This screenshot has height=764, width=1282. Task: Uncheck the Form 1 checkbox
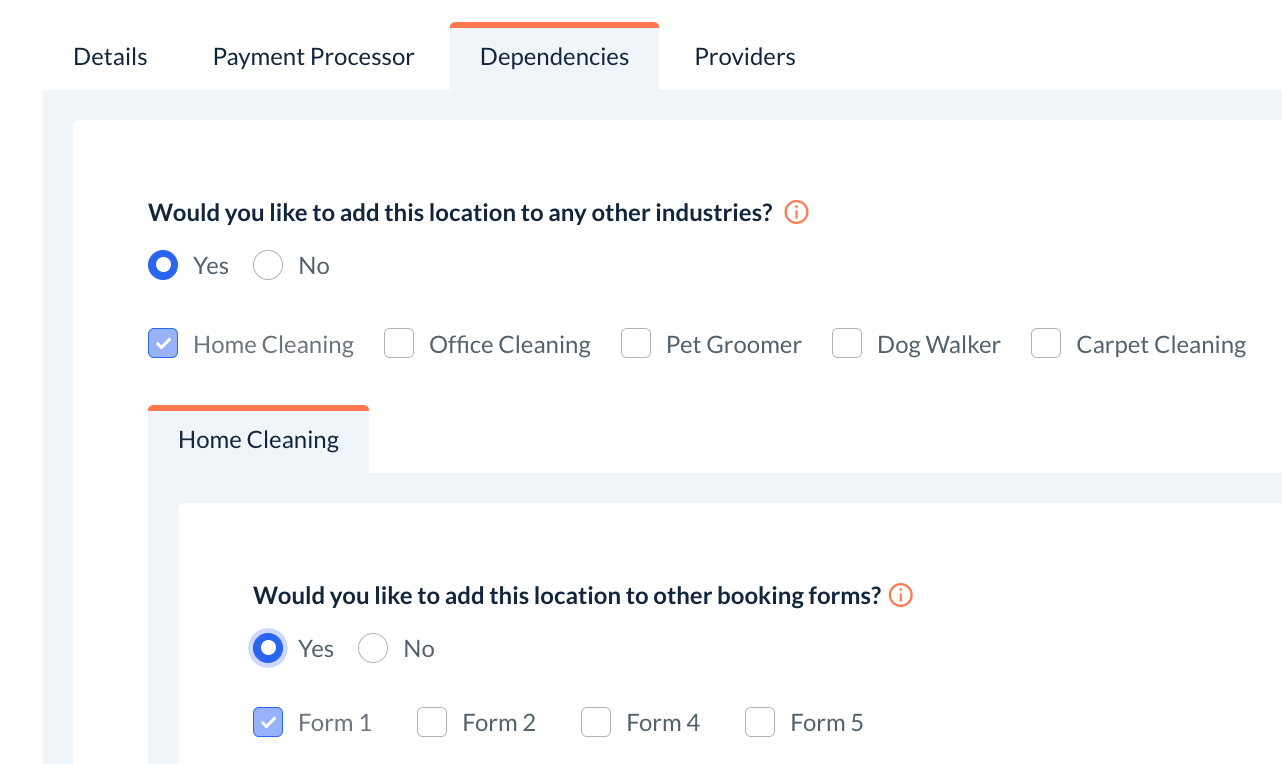[x=268, y=722]
